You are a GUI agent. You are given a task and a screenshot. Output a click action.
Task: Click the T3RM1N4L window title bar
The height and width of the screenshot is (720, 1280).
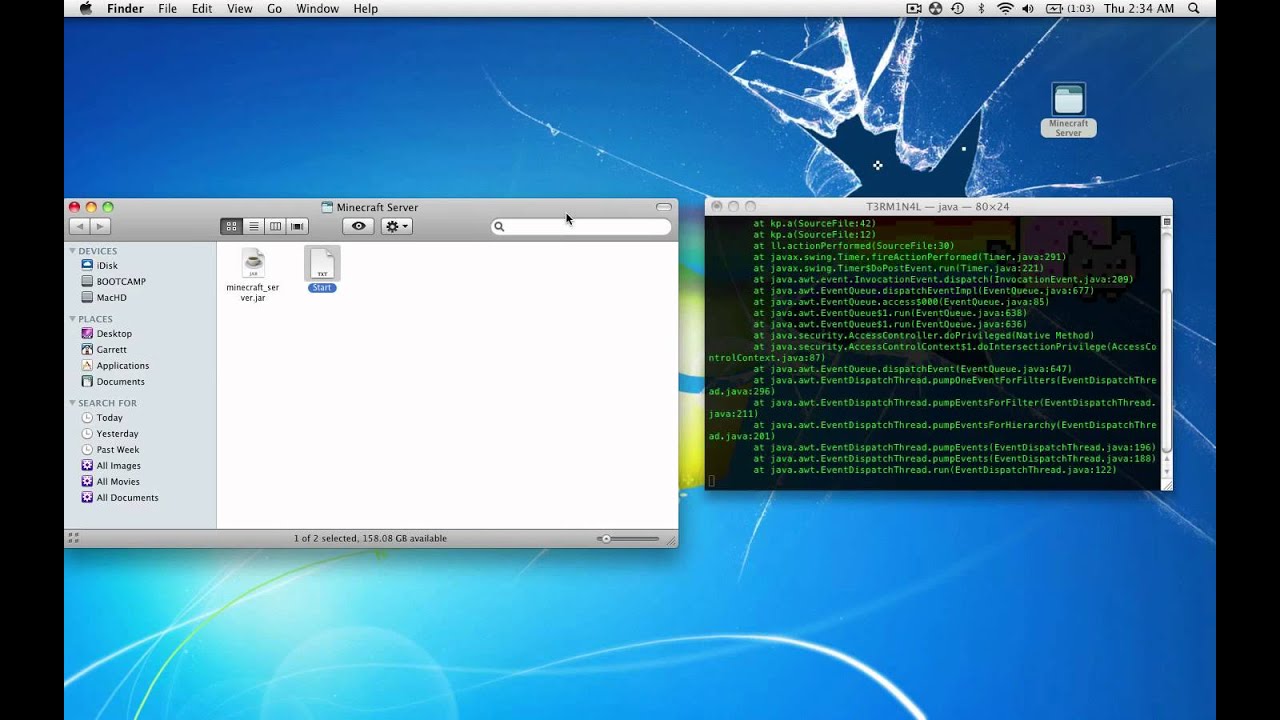click(x=938, y=207)
